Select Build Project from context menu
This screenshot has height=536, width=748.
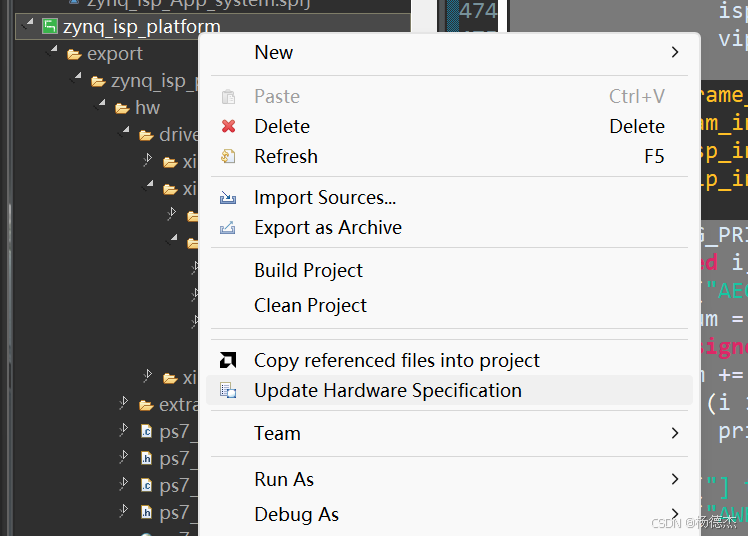pos(308,270)
